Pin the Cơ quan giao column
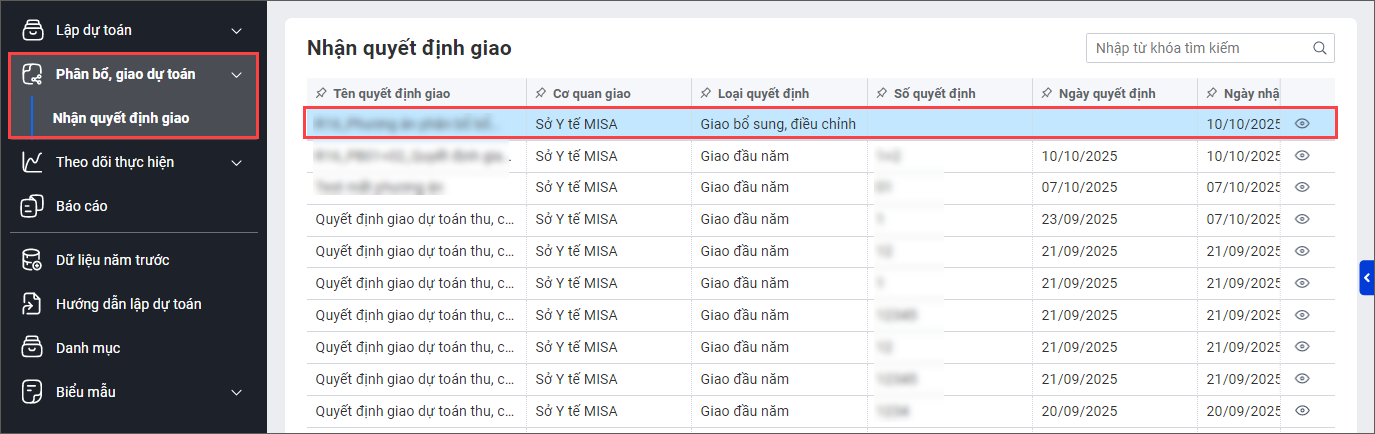 tap(540, 94)
